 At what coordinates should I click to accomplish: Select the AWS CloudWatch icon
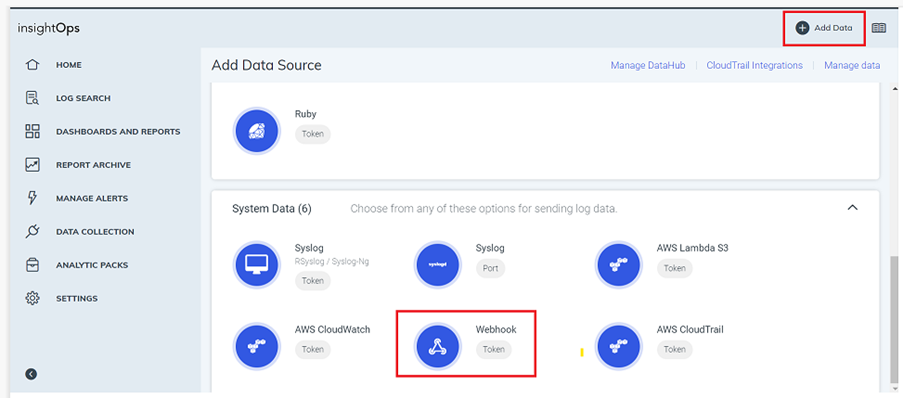click(256, 347)
